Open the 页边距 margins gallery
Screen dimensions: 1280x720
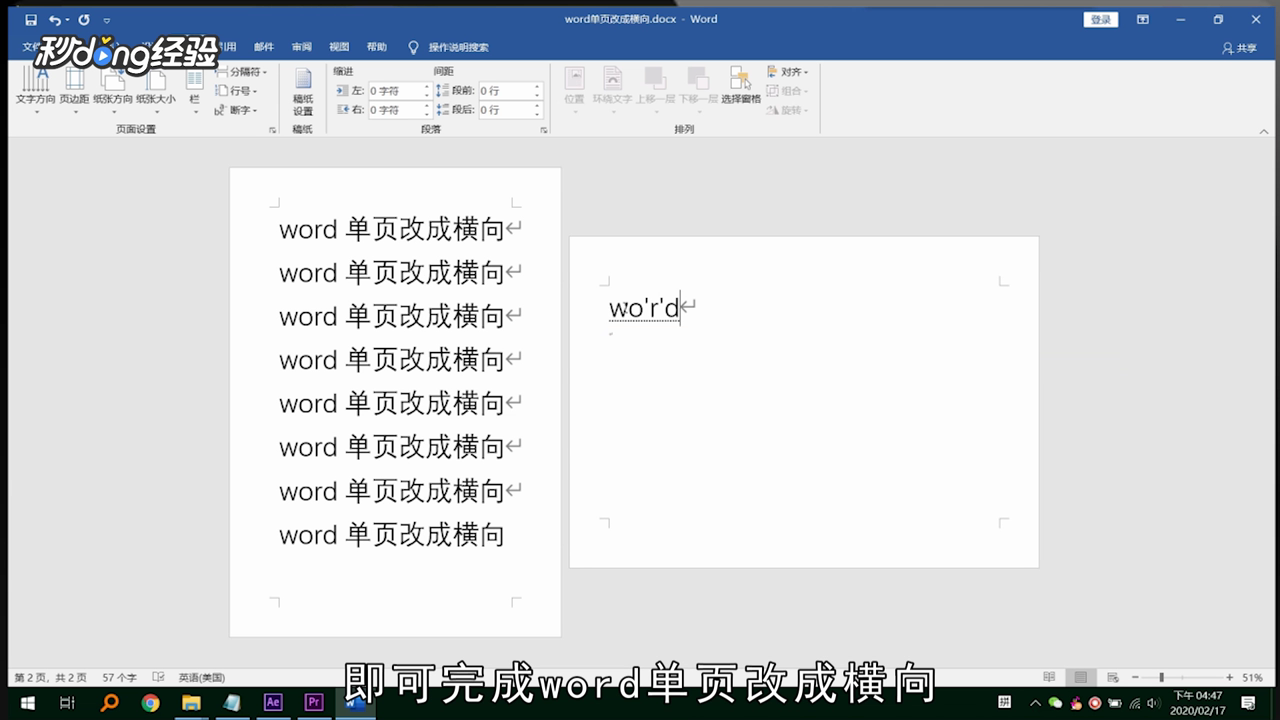[x=75, y=90]
